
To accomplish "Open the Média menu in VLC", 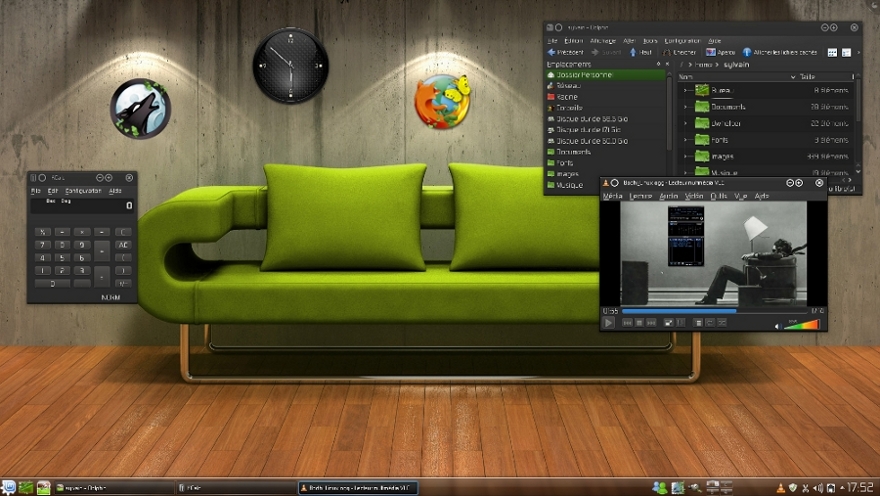I will click(612, 196).
